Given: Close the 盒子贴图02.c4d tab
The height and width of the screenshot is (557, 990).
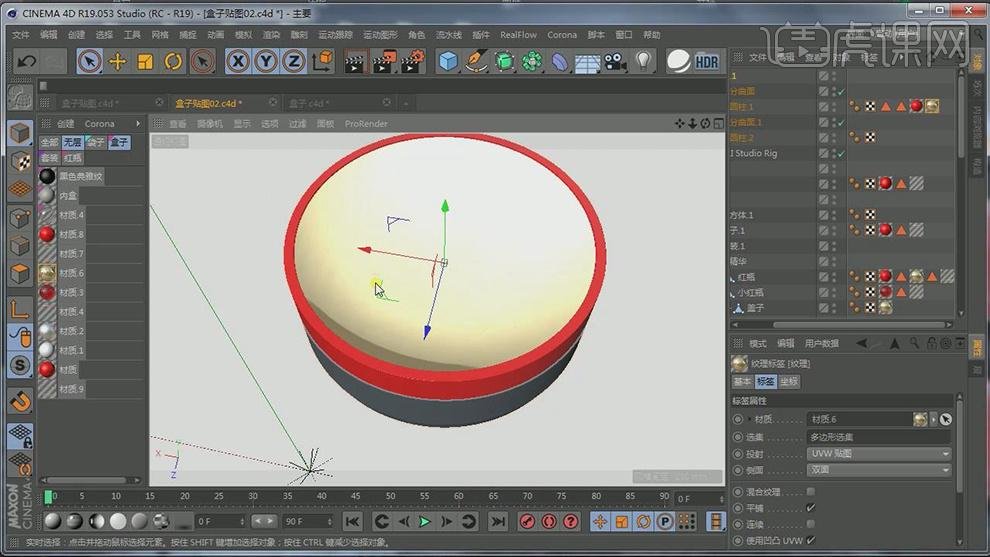Looking at the screenshot, I should tap(273, 102).
